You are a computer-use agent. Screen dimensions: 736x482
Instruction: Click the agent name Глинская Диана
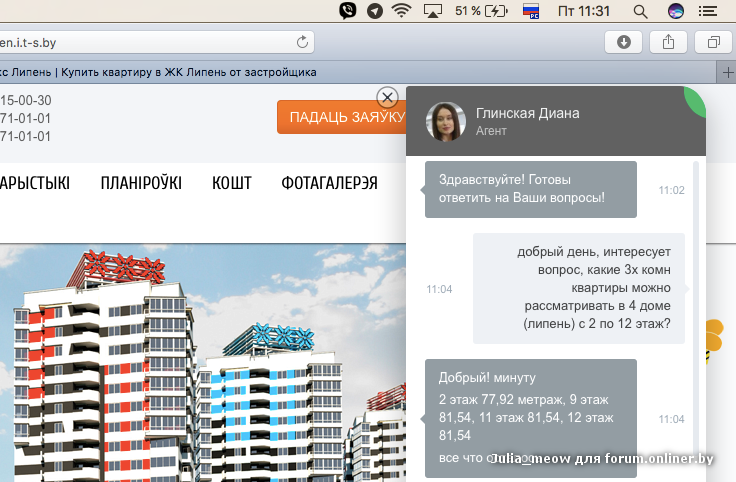527,113
